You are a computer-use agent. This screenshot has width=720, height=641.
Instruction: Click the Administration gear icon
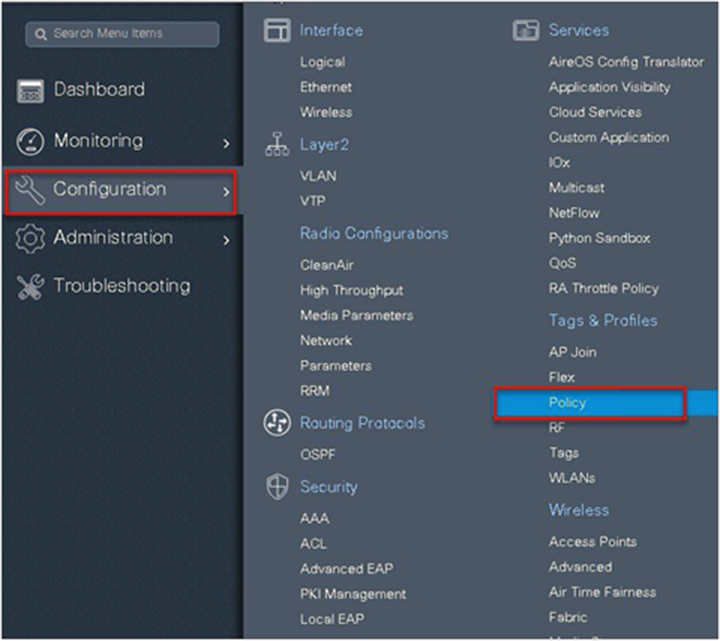[x=31, y=238]
